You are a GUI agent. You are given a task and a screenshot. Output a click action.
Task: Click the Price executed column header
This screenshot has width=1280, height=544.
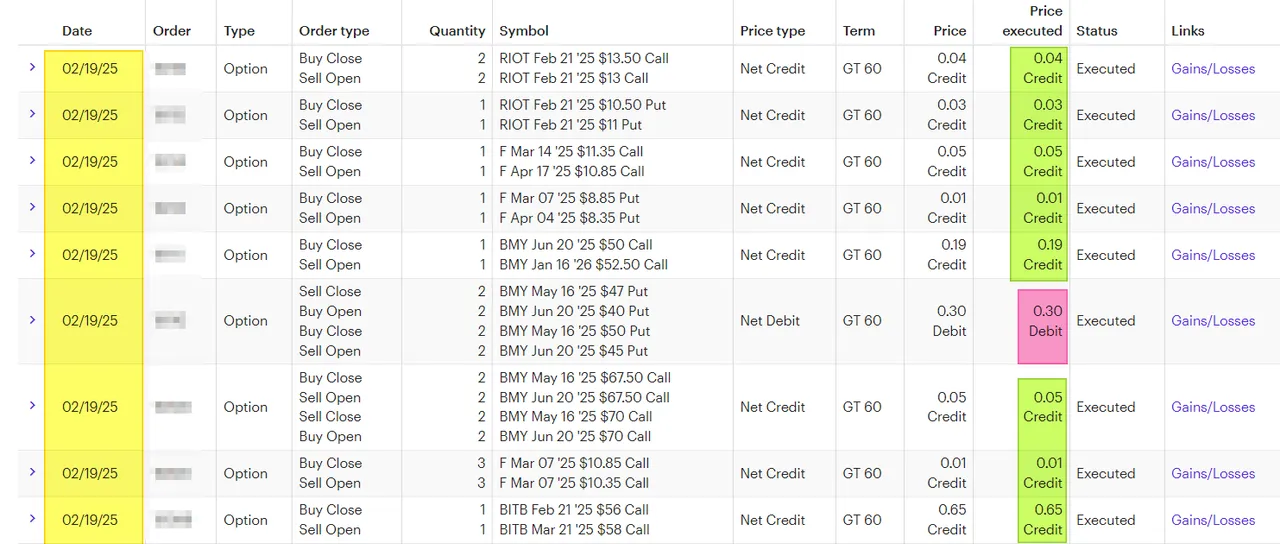[x=1032, y=21]
